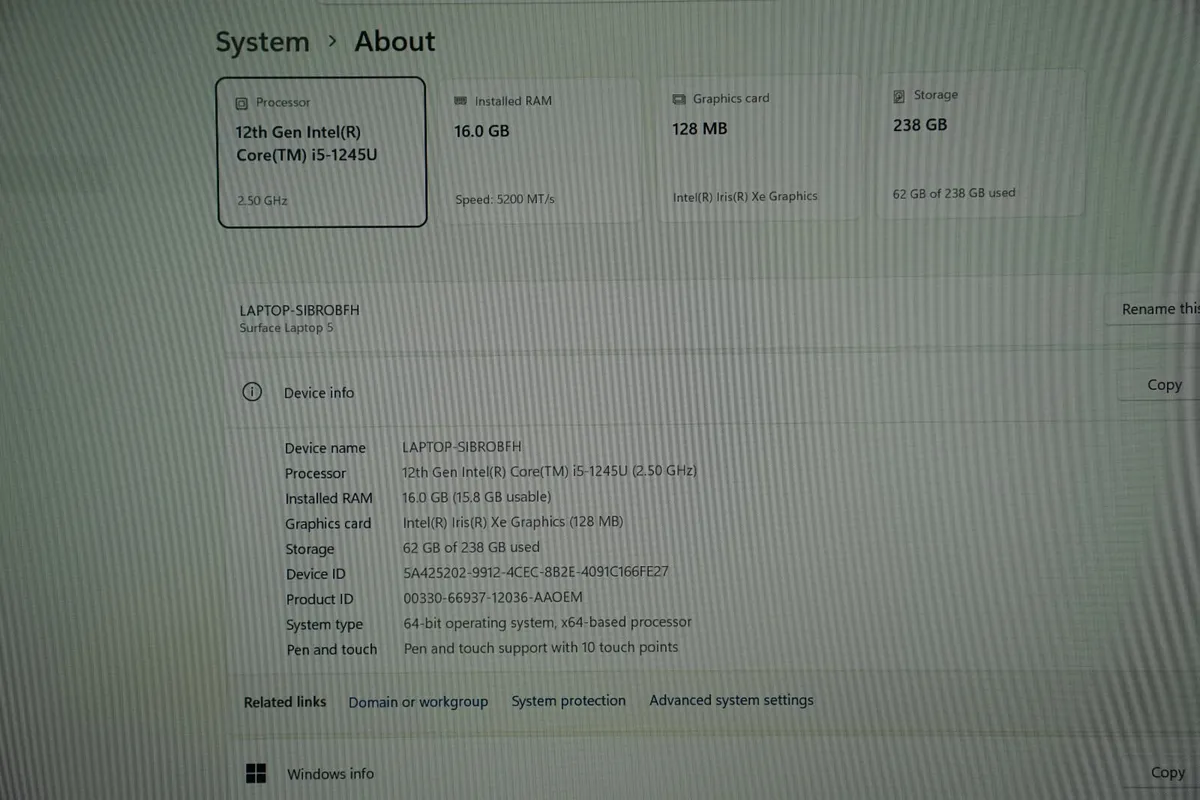Go back to System in breadcrumb
Screen dimensions: 1200x800
[x=263, y=43]
